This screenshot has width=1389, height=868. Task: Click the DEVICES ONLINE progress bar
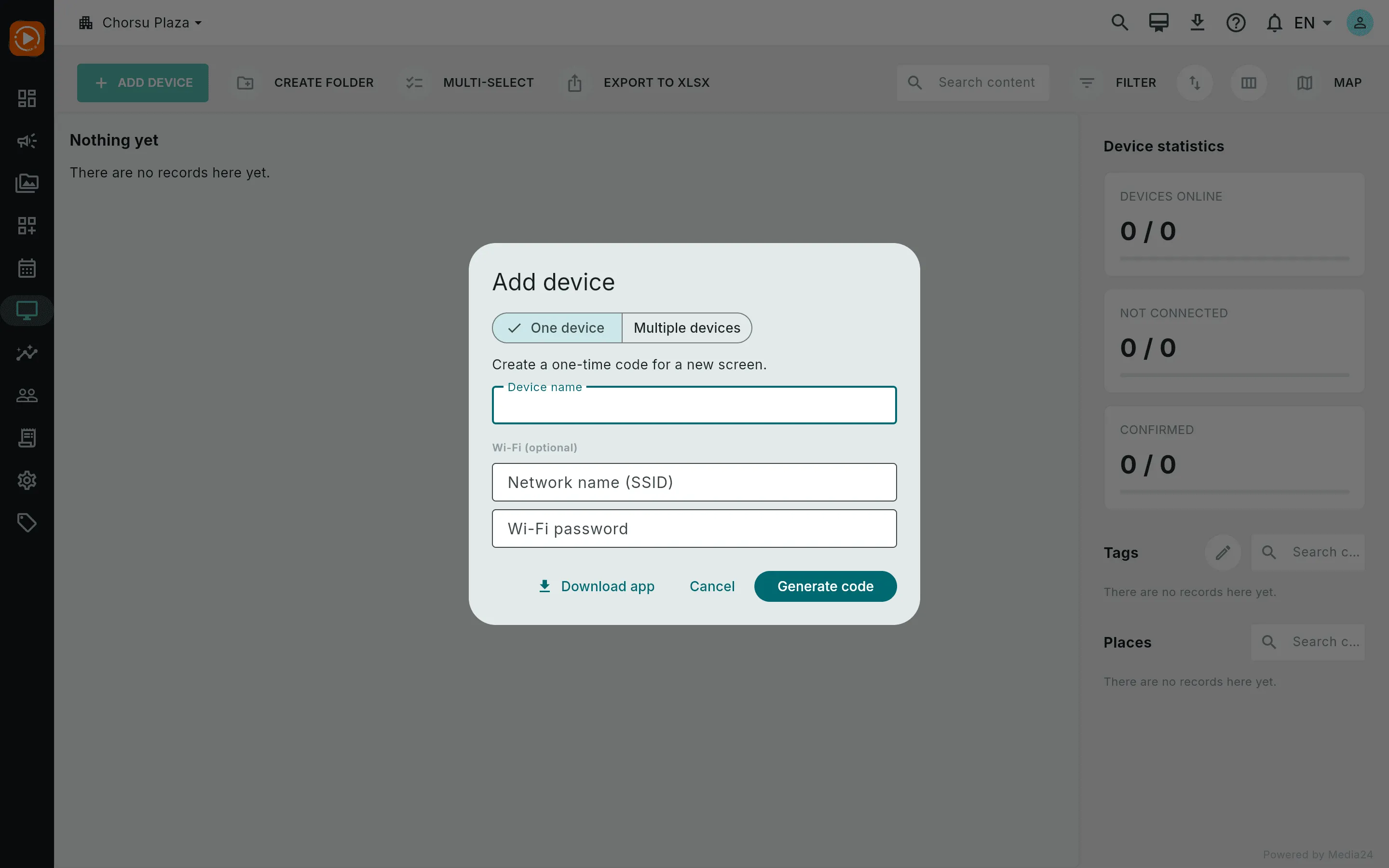pyautogui.click(x=1235, y=259)
